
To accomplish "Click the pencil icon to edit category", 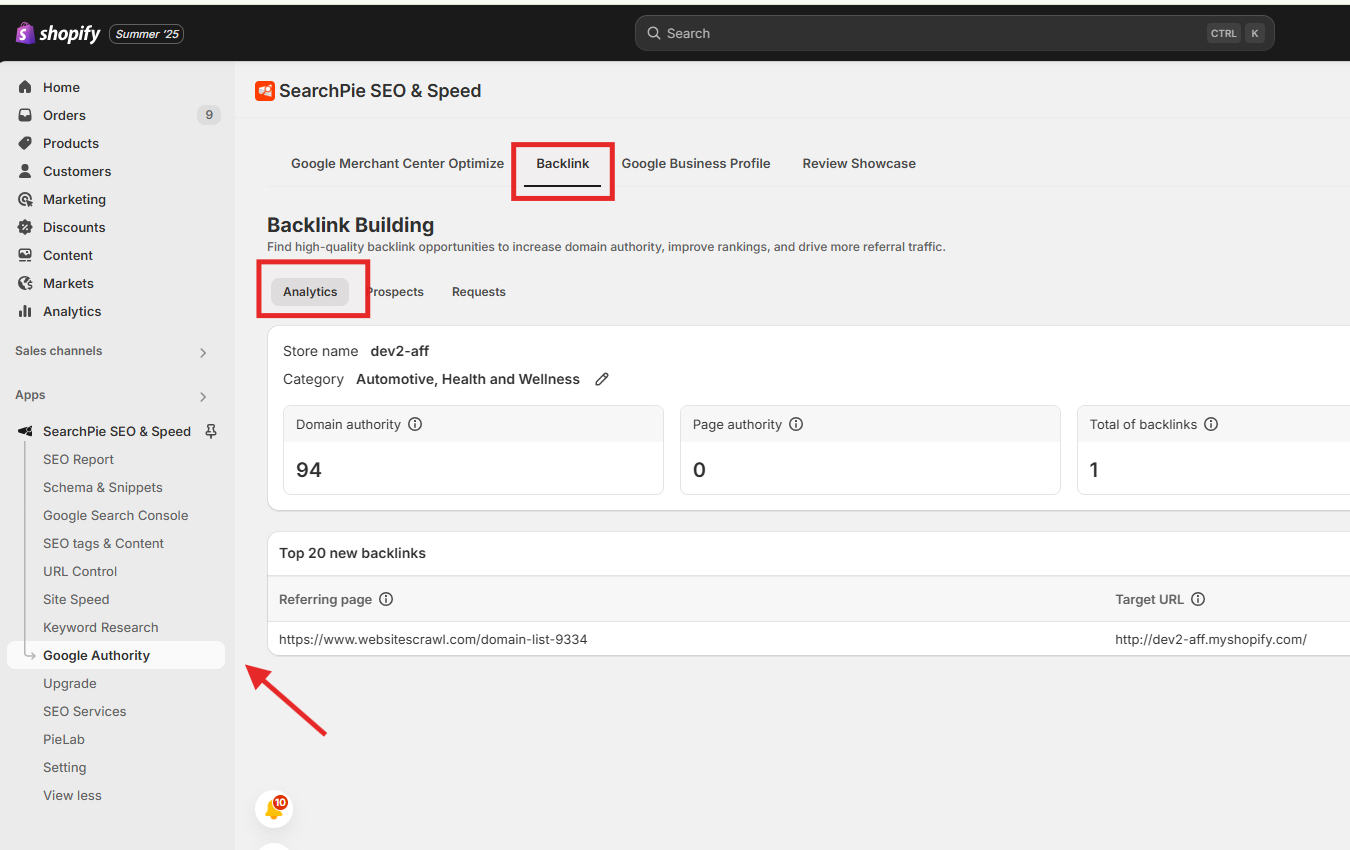I will [x=602, y=379].
